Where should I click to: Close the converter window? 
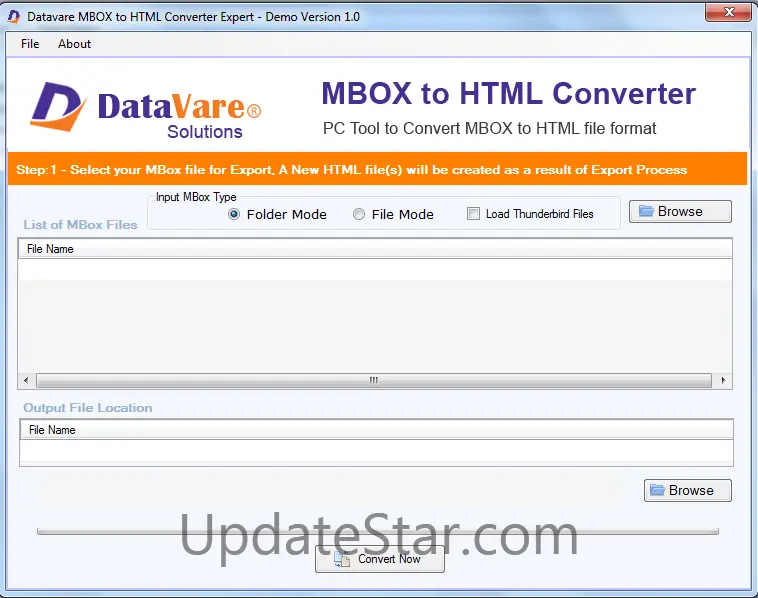point(729,12)
